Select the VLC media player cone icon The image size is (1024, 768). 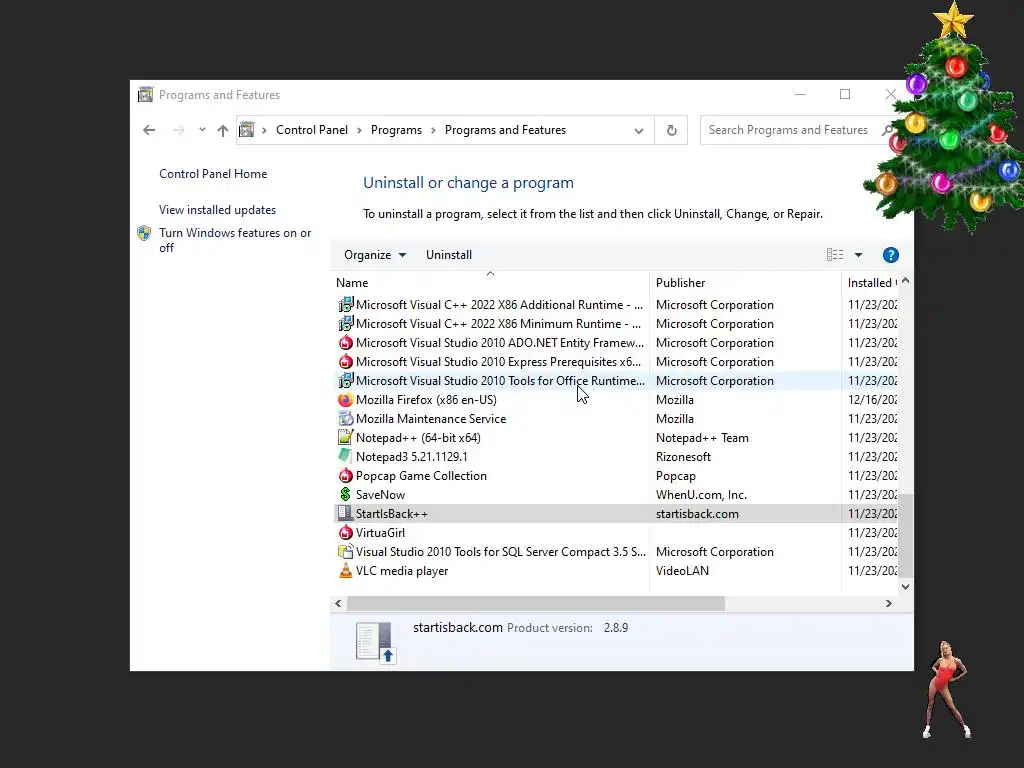[x=345, y=570]
